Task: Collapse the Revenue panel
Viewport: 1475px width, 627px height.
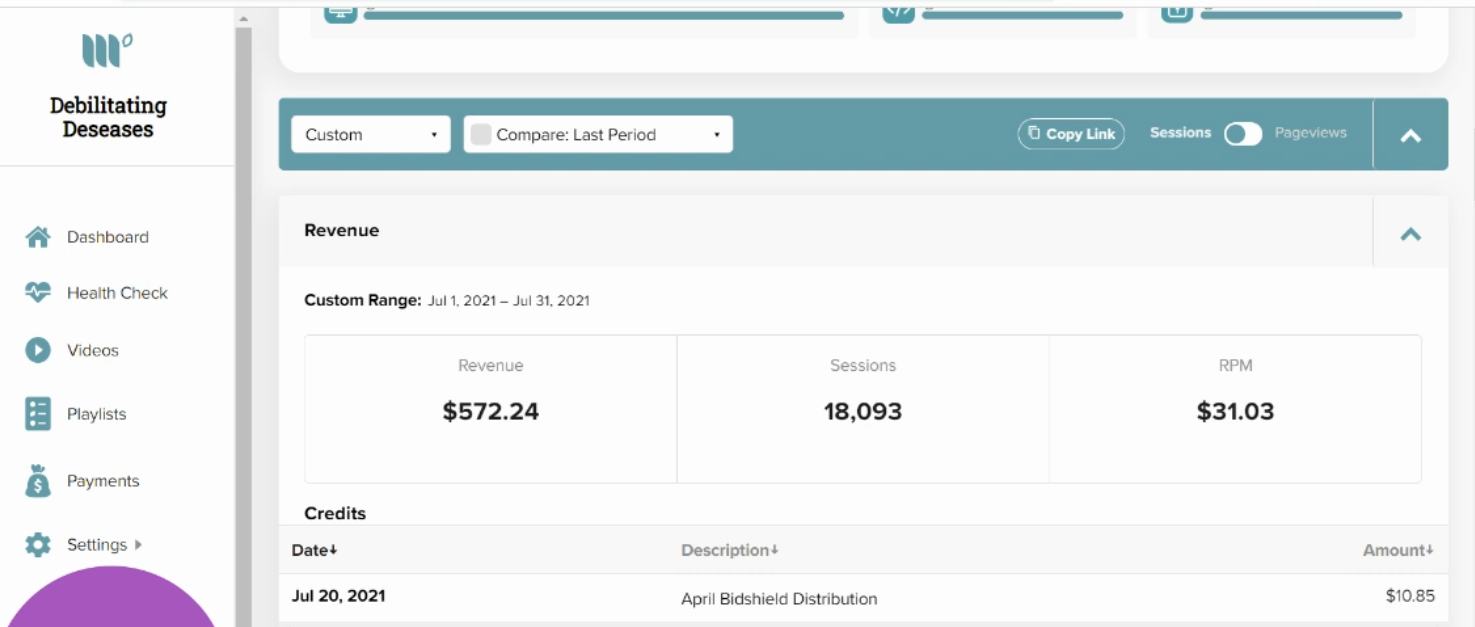Action: pos(1411,234)
